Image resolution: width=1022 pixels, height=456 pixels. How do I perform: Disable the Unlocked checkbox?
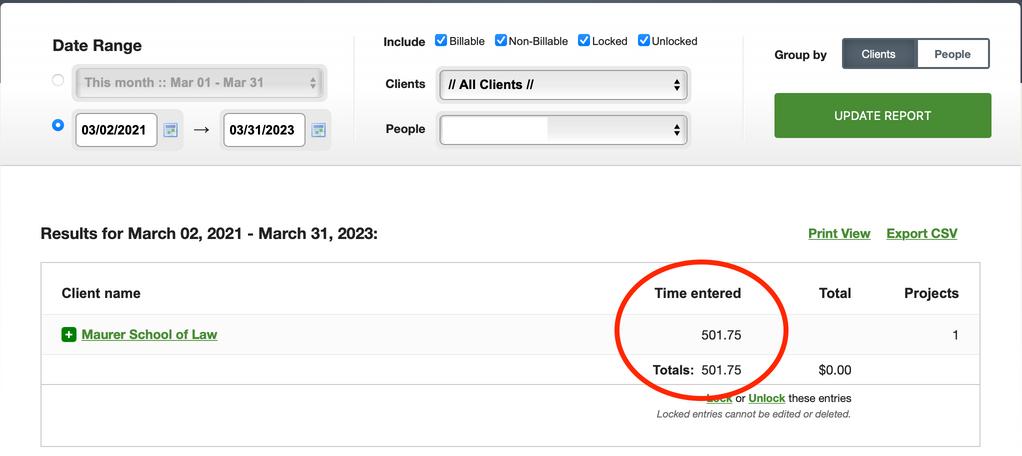(644, 40)
